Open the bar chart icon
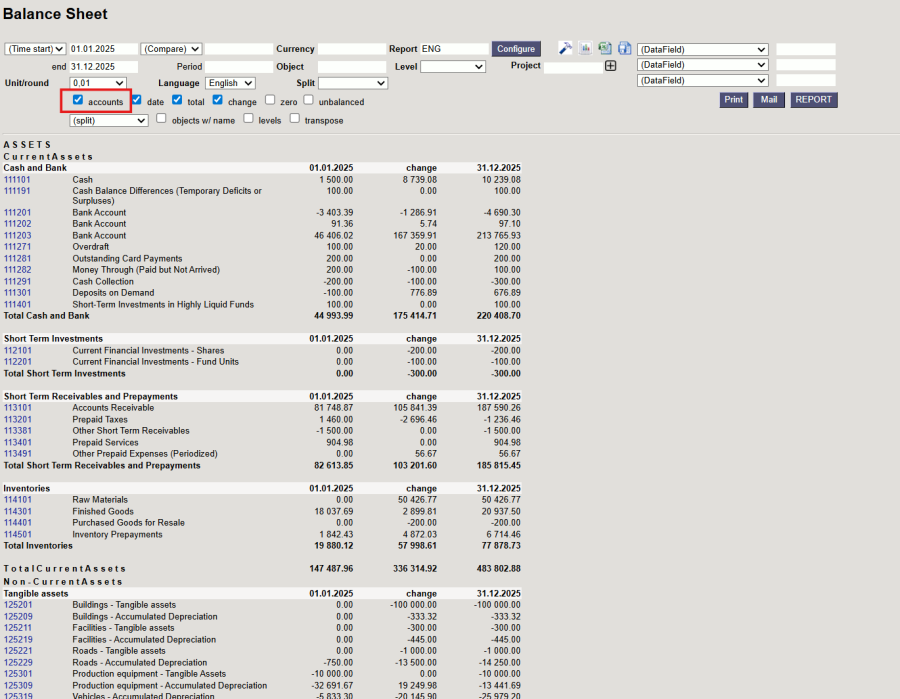 pyautogui.click(x=585, y=48)
